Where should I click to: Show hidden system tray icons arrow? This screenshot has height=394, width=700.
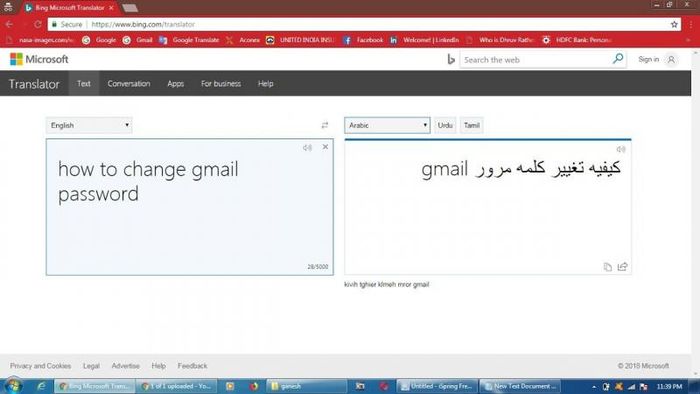[x=594, y=387]
